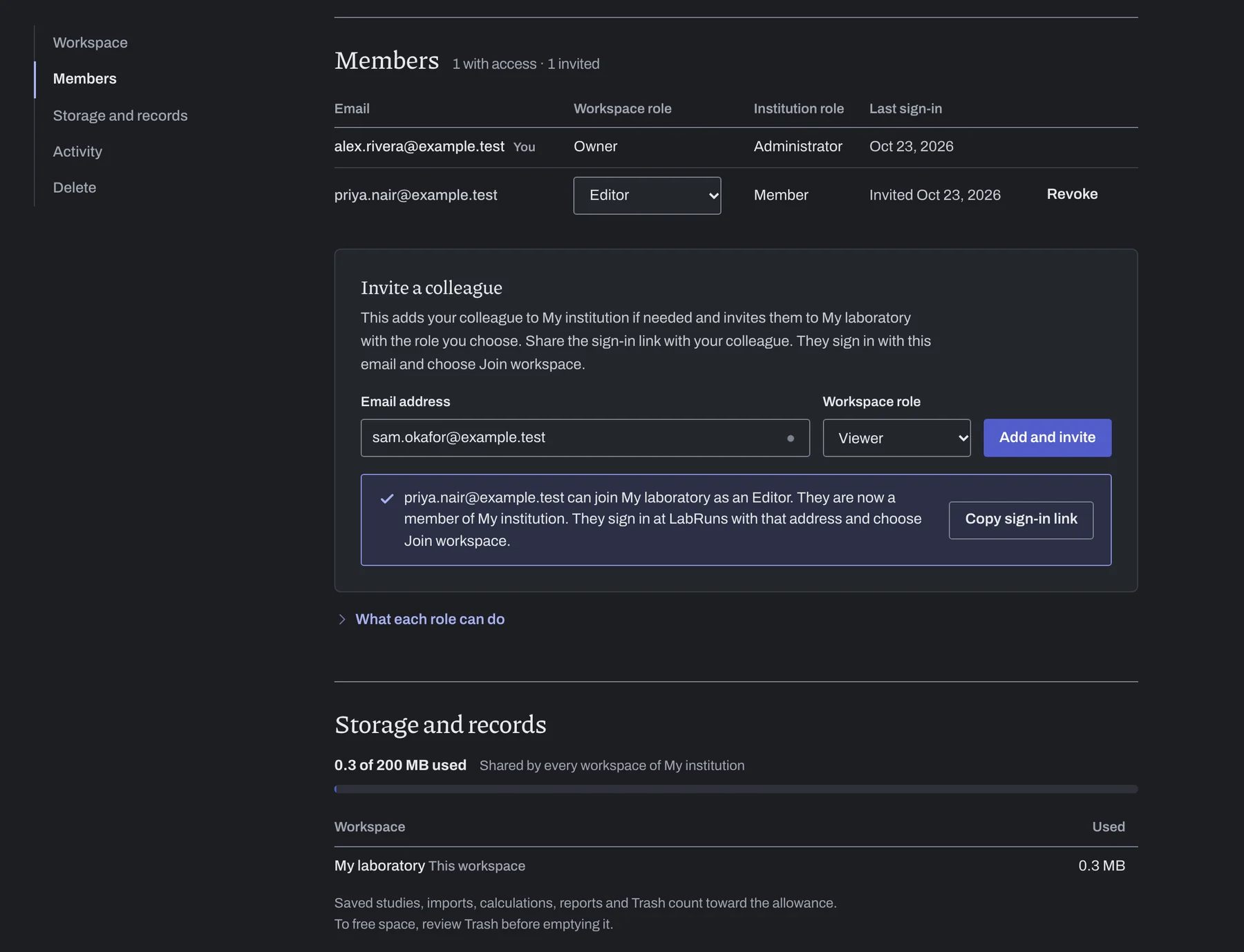Image resolution: width=1244 pixels, height=952 pixels.
Task: Click the Email address input field
Action: pyautogui.click(x=585, y=437)
